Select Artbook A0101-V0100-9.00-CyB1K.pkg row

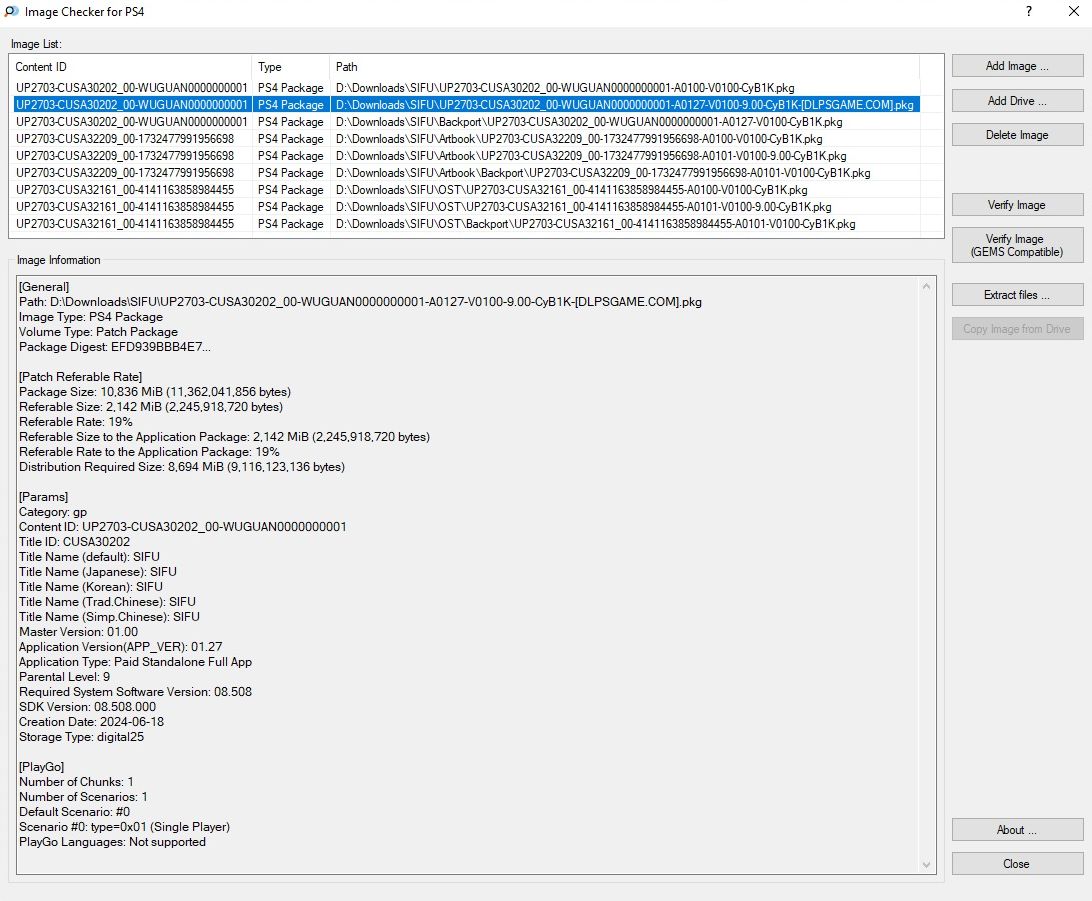point(467,156)
